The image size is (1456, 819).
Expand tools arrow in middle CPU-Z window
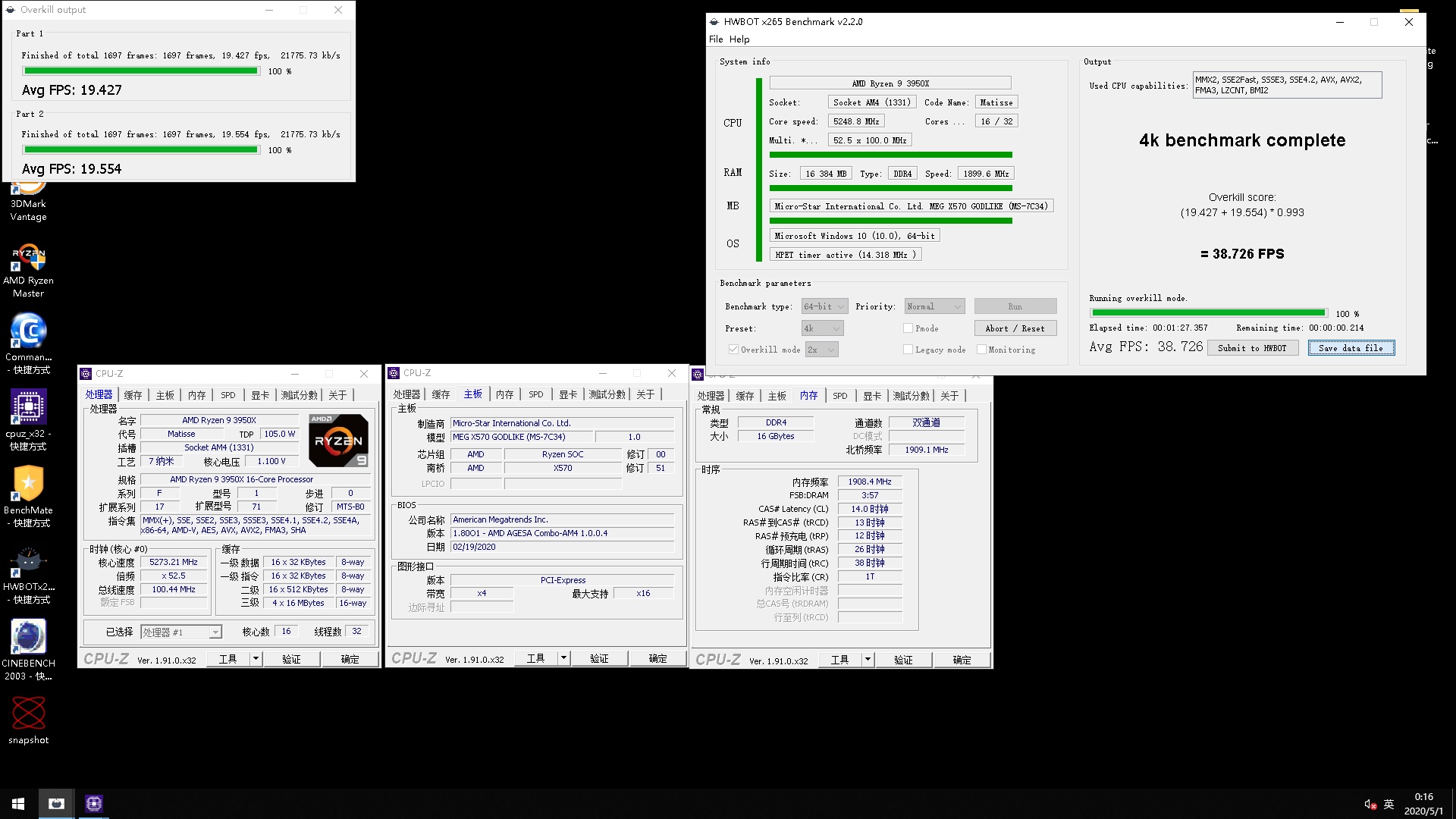pyautogui.click(x=563, y=658)
